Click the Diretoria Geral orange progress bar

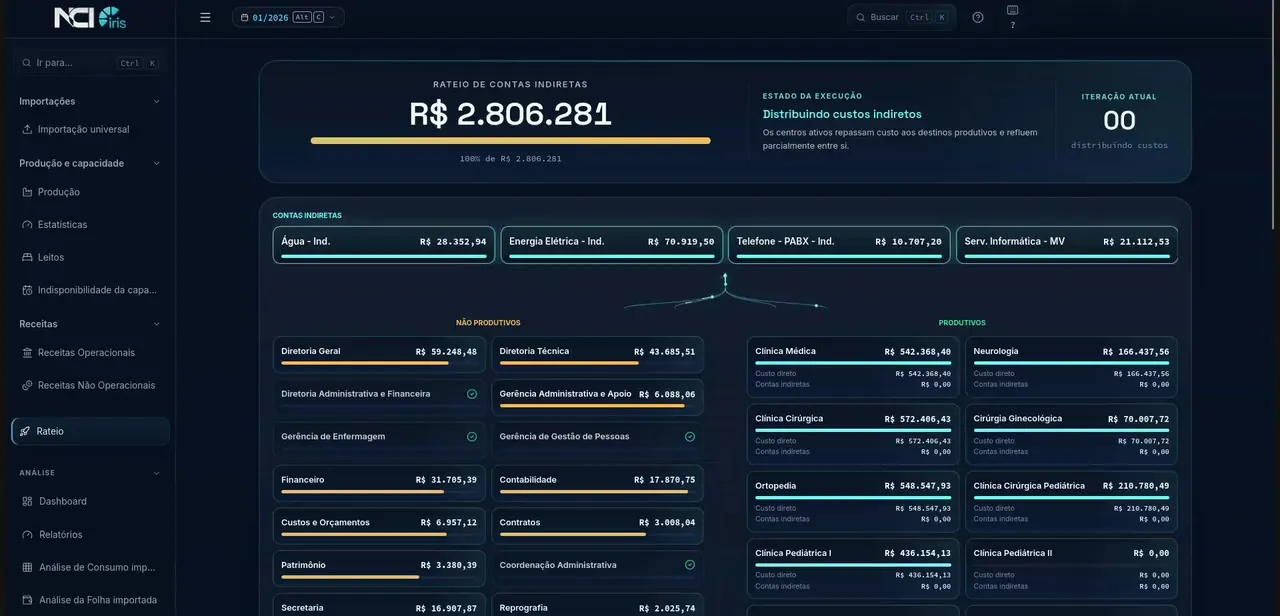[364, 363]
